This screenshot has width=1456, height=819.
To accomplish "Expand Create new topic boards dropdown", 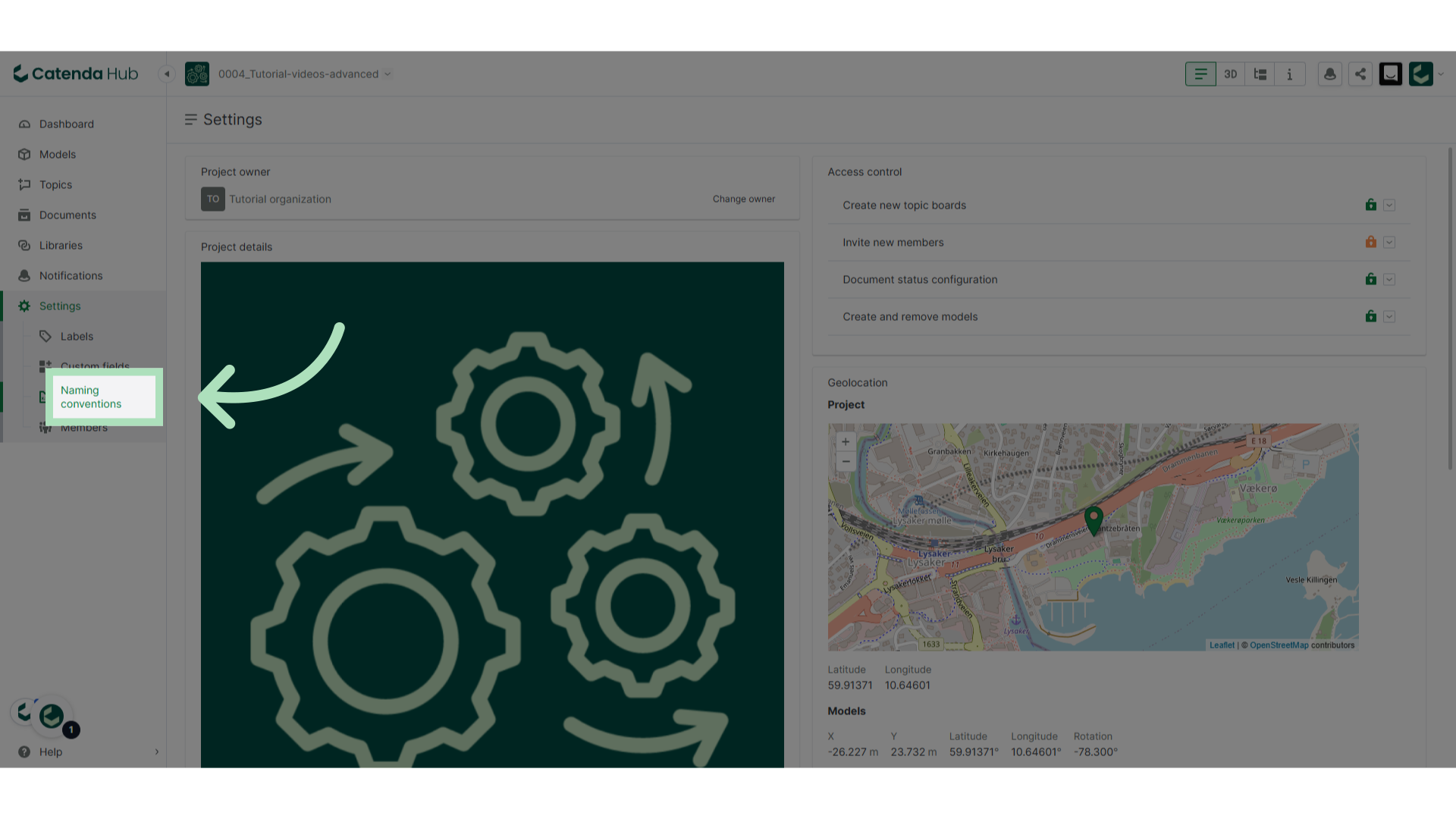I will click(x=1389, y=206).
